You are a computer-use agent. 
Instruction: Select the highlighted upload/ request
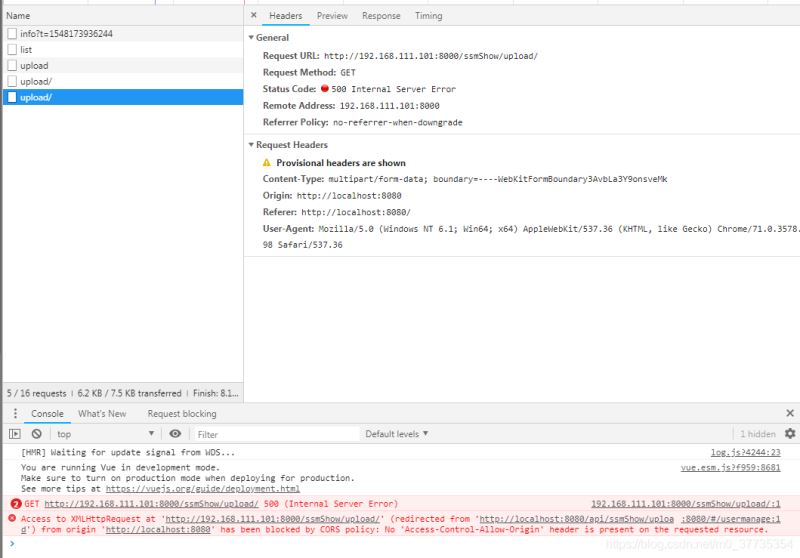pos(123,97)
